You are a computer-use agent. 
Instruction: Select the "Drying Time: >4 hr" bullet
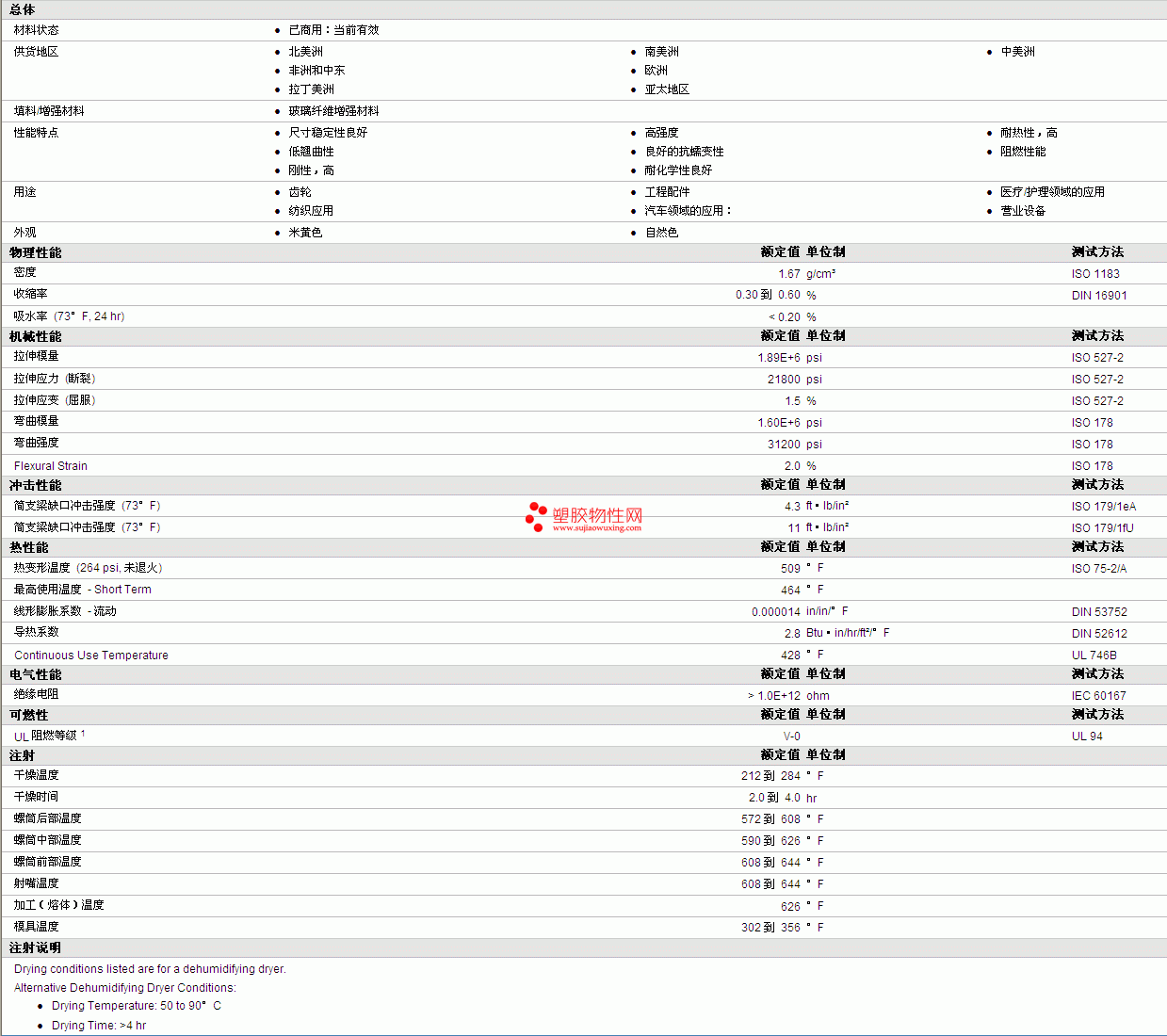(99, 1026)
